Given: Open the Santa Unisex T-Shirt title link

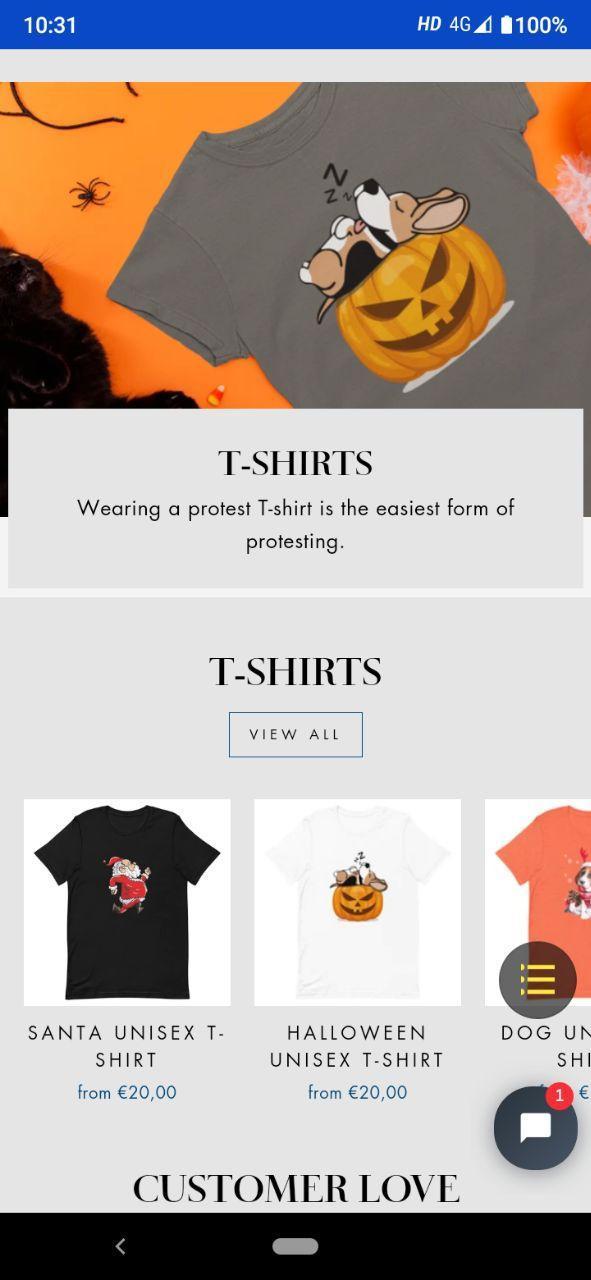Looking at the screenshot, I should (127, 1046).
